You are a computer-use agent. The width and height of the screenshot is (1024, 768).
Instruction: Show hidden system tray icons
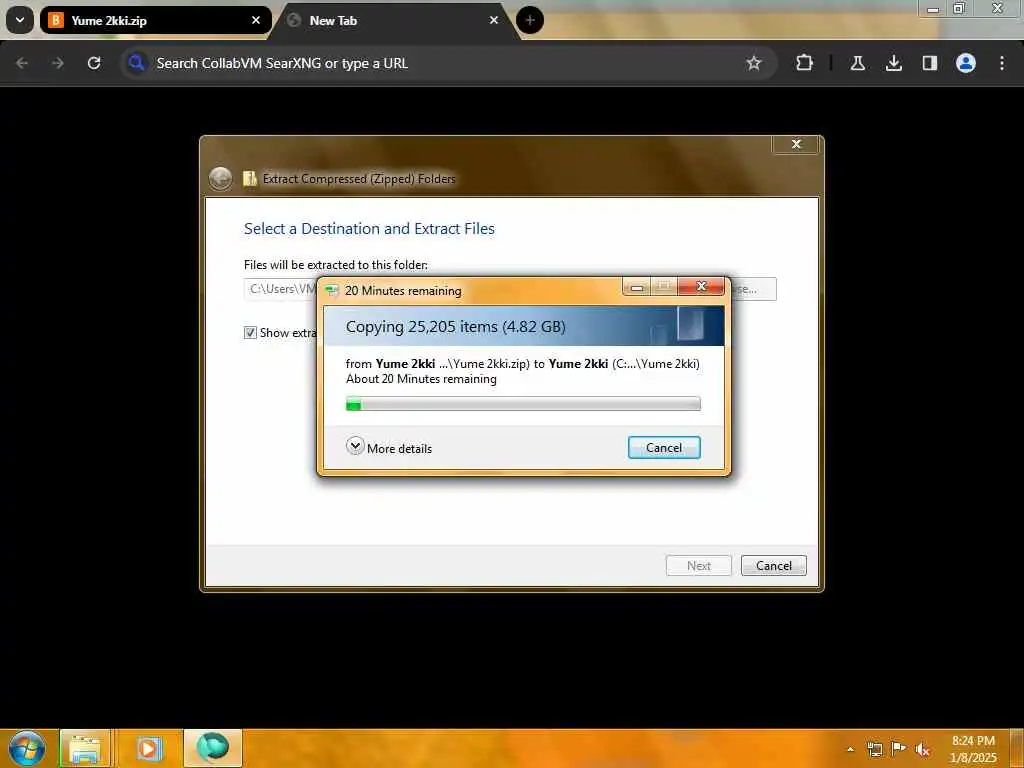coord(850,749)
